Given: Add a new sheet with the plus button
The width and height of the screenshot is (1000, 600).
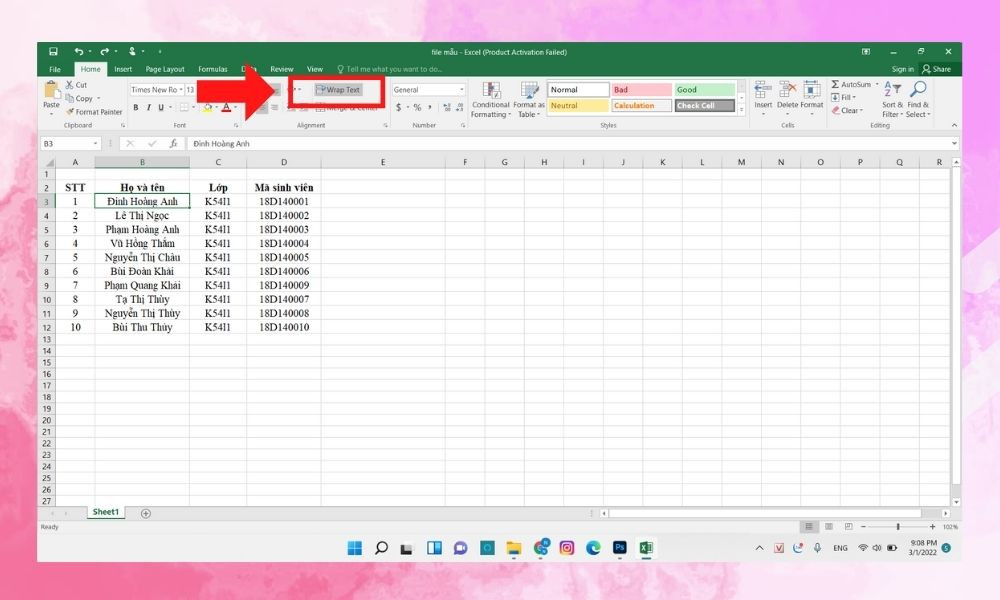Looking at the screenshot, I should click(x=145, y=512).
